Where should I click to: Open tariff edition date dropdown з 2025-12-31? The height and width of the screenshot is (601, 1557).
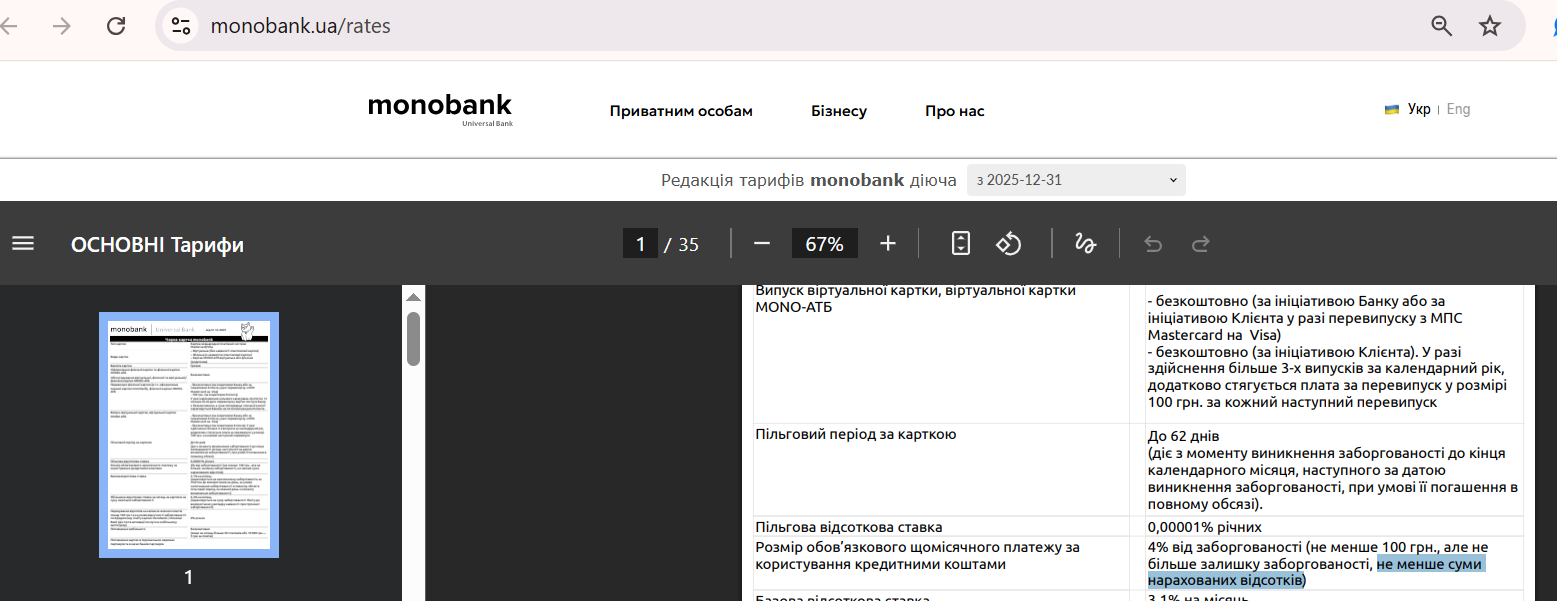1076,180
